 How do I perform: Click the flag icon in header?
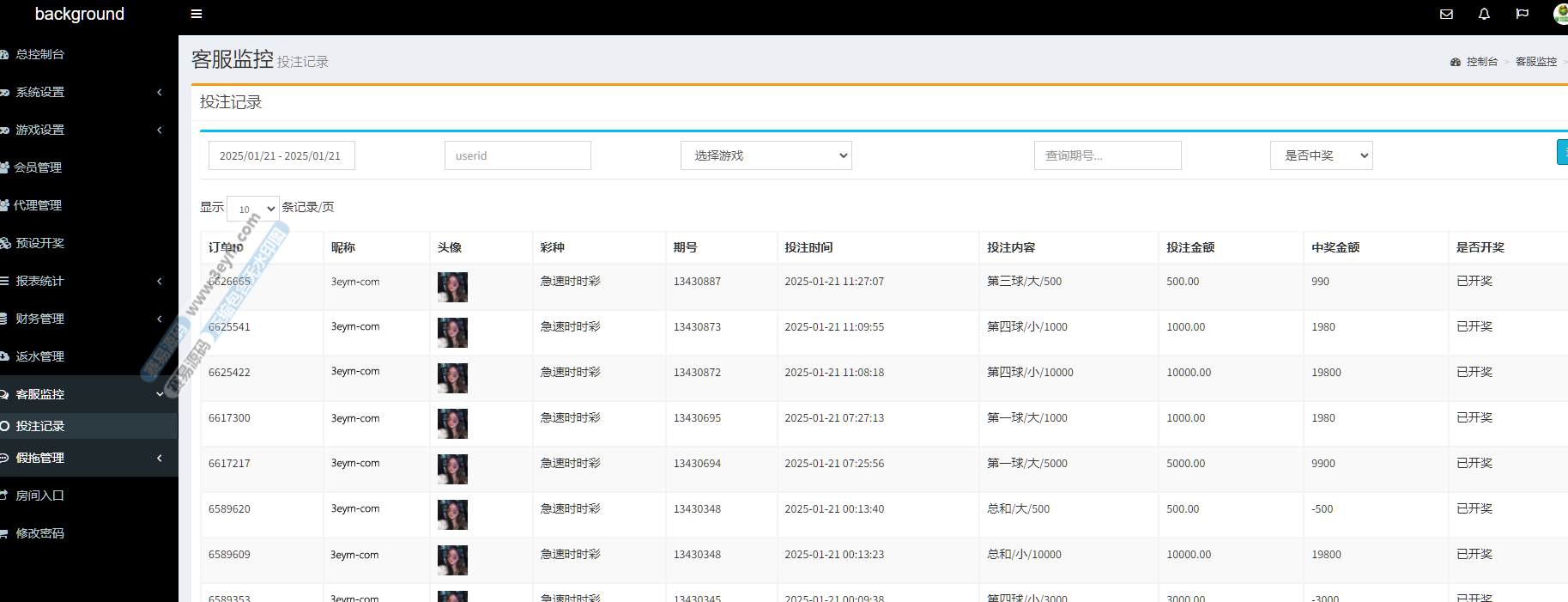pos(1522,14)
